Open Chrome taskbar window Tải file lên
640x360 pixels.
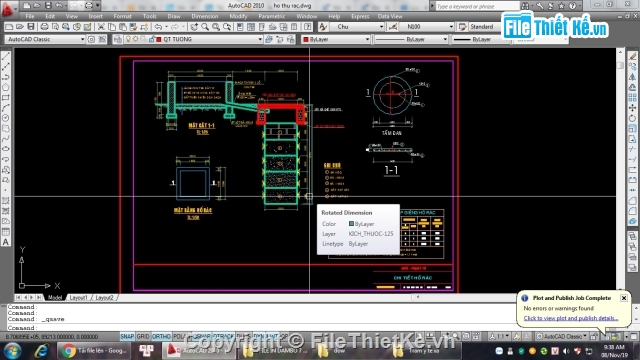coord(95,351)
